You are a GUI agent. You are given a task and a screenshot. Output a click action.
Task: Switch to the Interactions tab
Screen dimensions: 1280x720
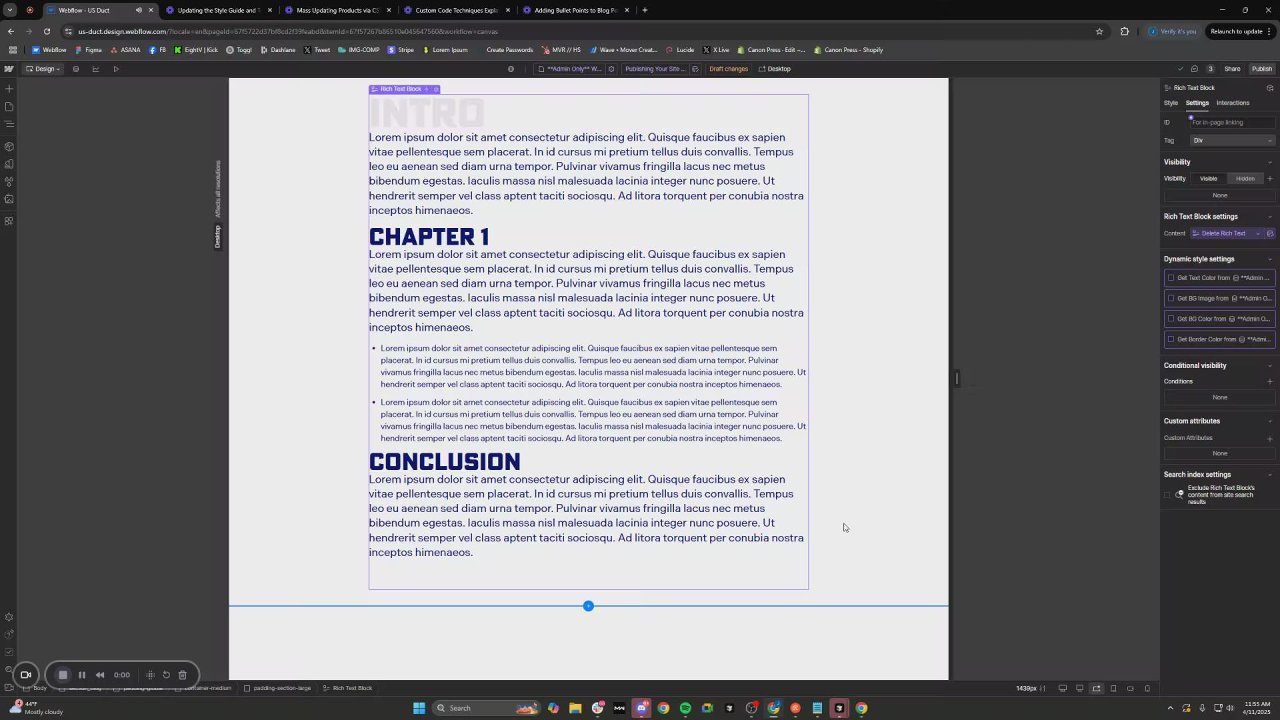point(1232,103)
